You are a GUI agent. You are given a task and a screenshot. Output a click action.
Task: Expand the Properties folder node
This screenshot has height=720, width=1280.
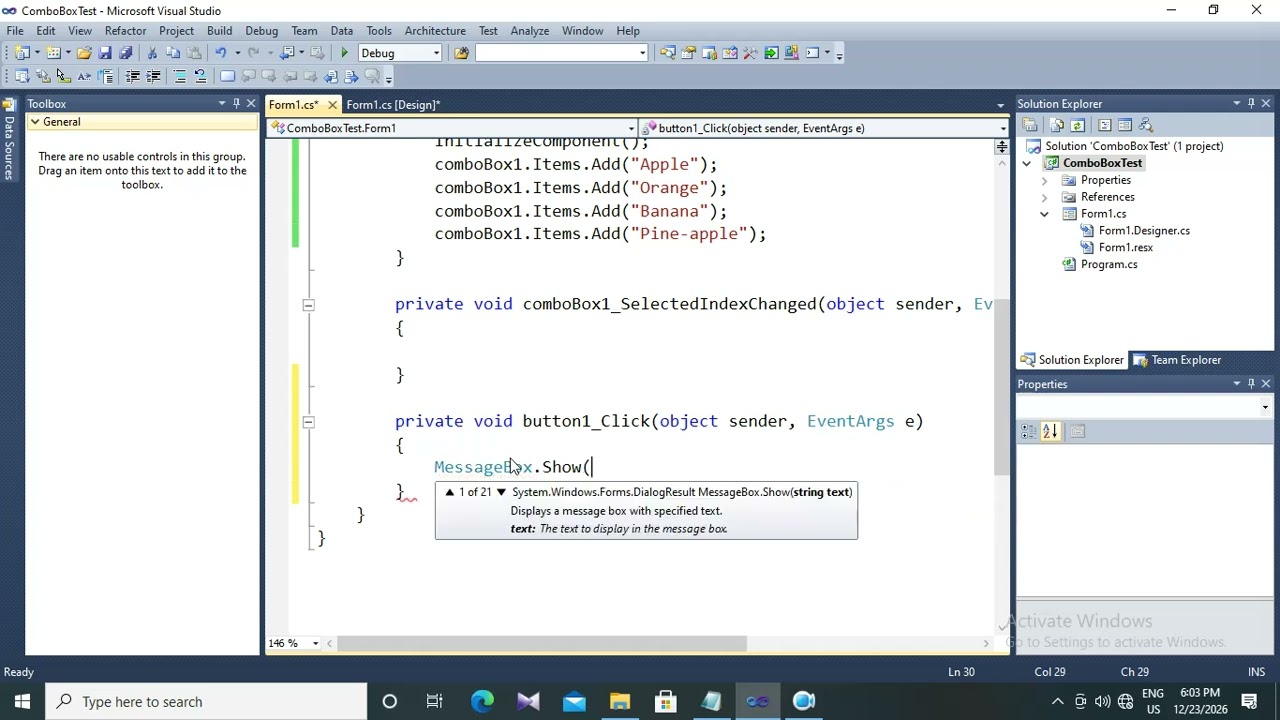pyautogui.click(x=1045, y=180)
